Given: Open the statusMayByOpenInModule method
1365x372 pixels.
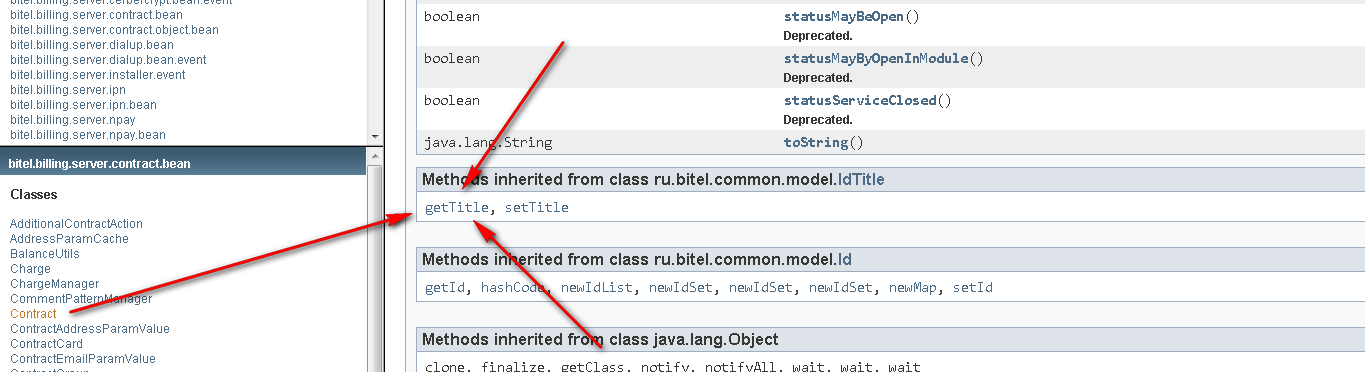Looking at the screenshot, I should 876,59.
